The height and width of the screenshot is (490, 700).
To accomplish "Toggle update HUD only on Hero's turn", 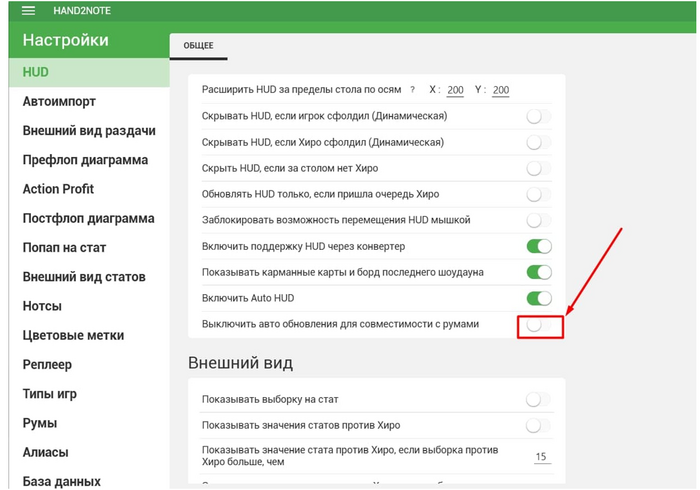I will (539, 194).
